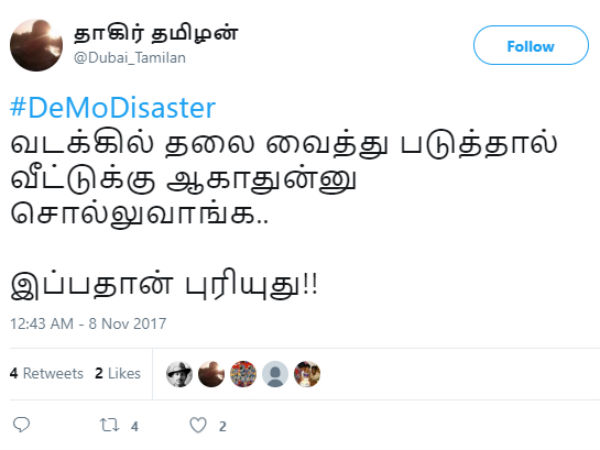Show the list of 2 Likes
Screen dimensions: 600x450
coord(118,373)
